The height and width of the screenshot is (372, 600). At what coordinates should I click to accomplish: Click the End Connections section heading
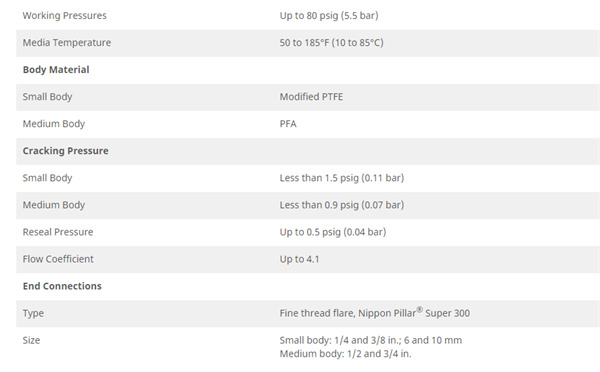62,286
